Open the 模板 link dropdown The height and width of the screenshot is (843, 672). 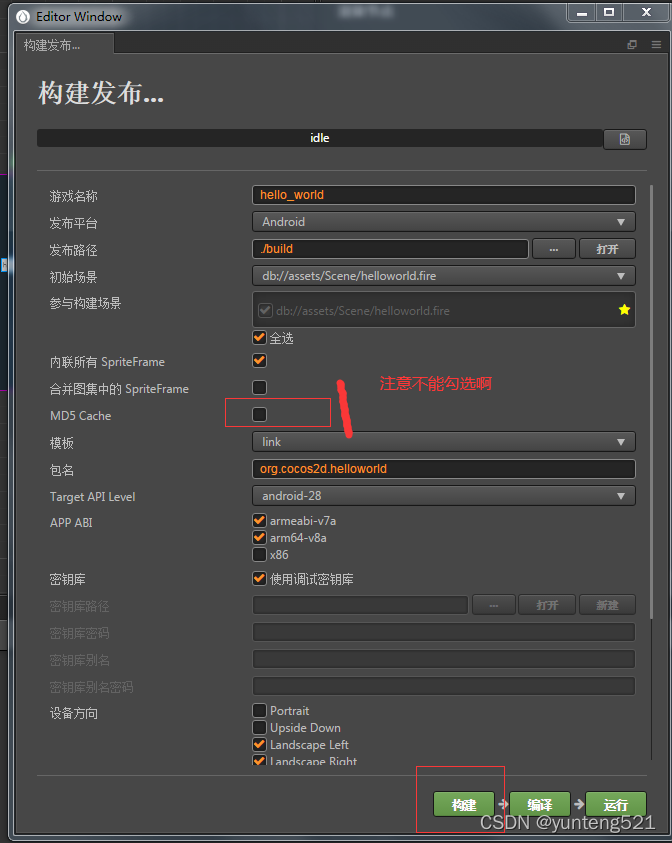[x=444, y=442]
